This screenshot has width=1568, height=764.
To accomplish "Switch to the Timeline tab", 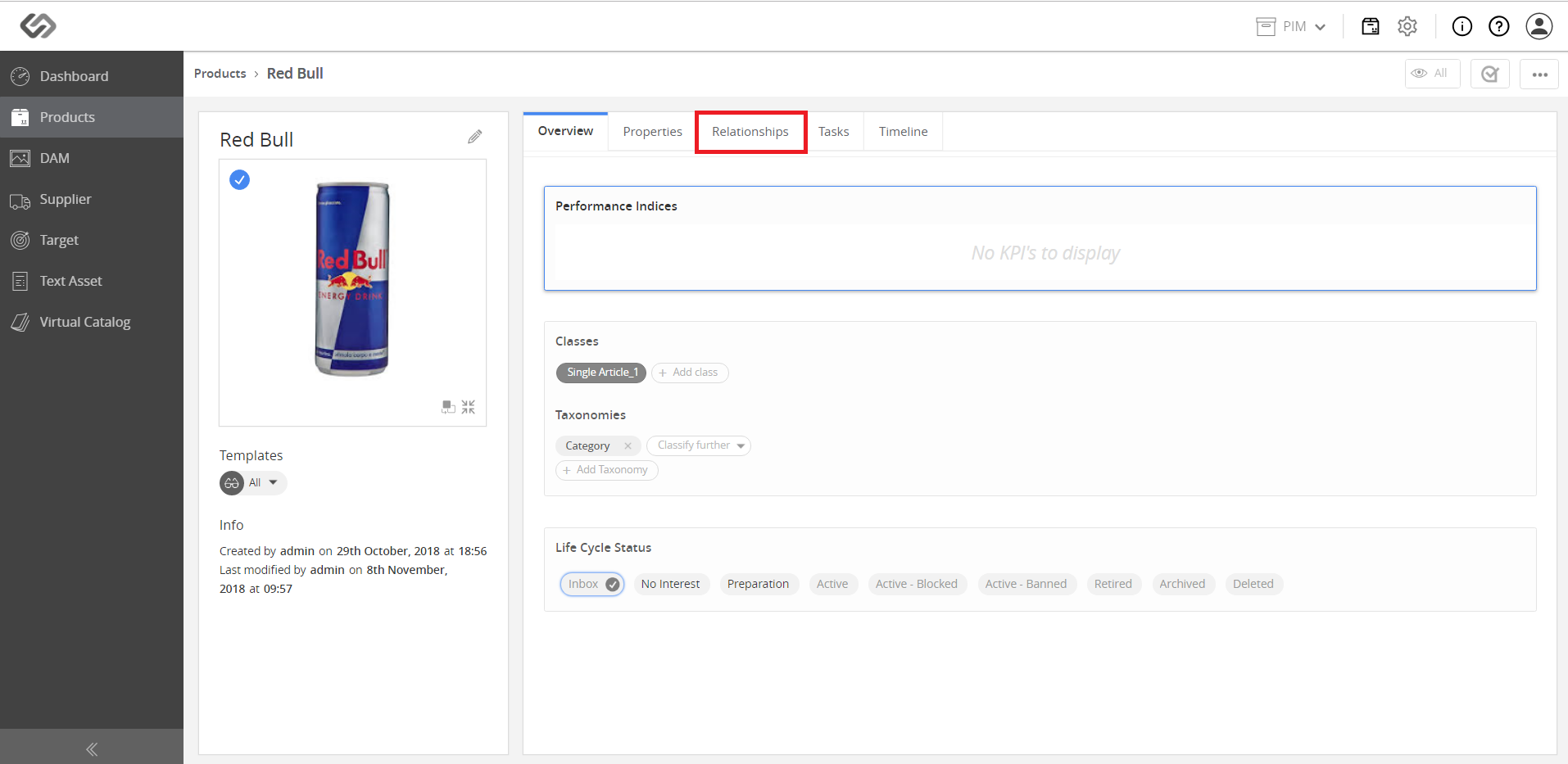I will [903, 132].
